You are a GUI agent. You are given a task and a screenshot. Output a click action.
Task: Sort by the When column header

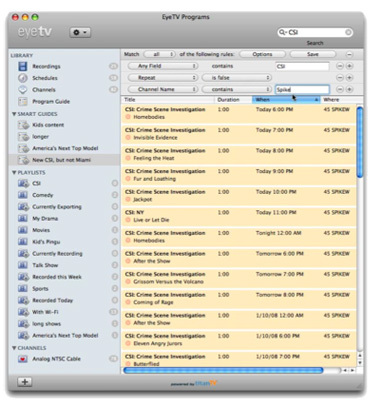(286, 100)
